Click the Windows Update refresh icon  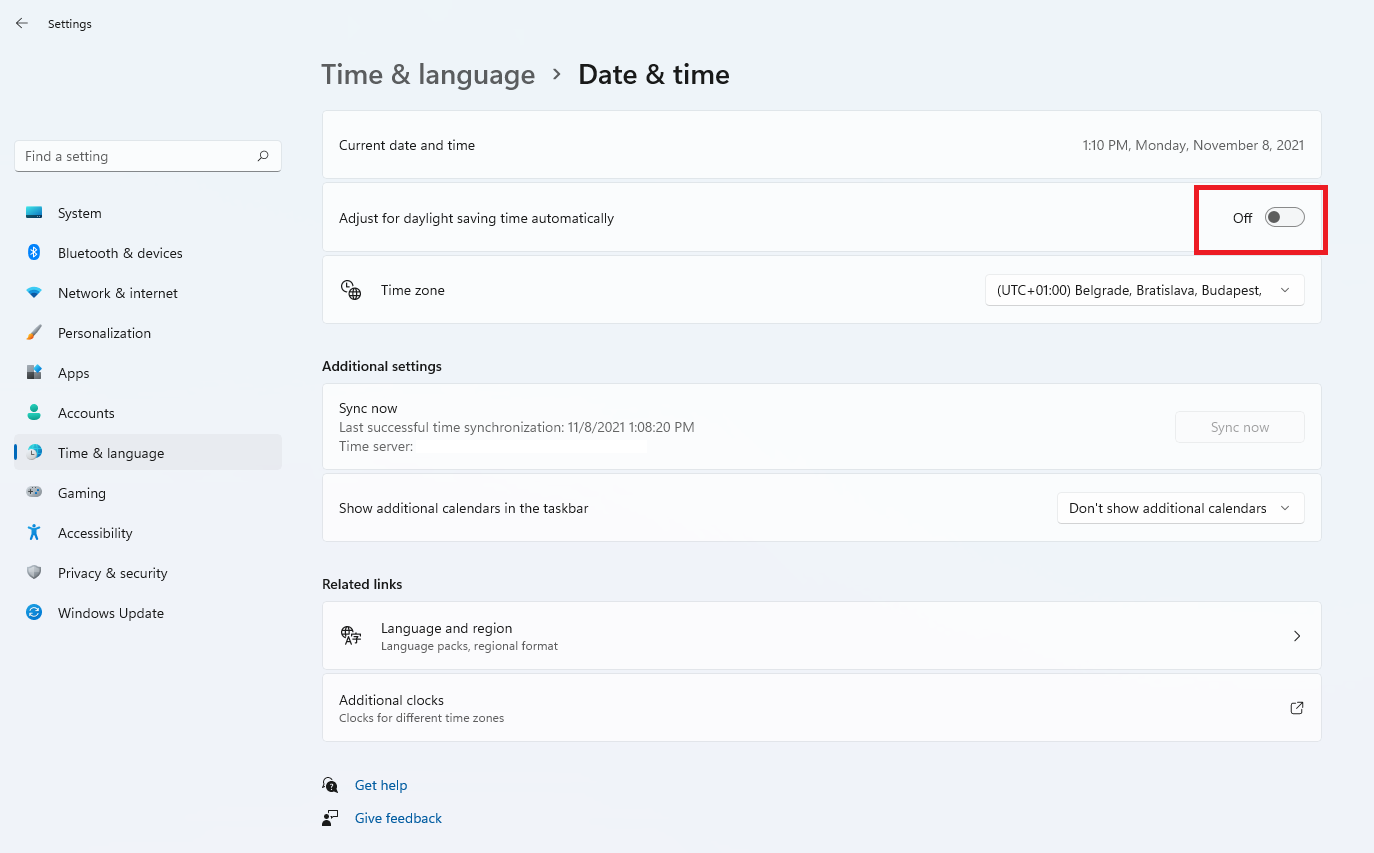pos(34,613)
